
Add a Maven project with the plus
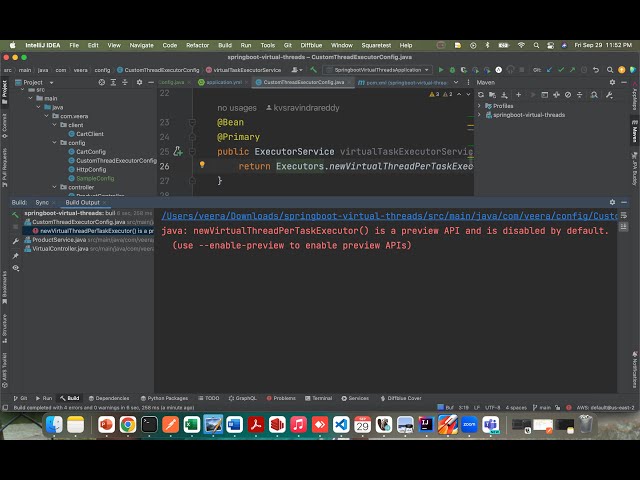(x=518, y=95)
